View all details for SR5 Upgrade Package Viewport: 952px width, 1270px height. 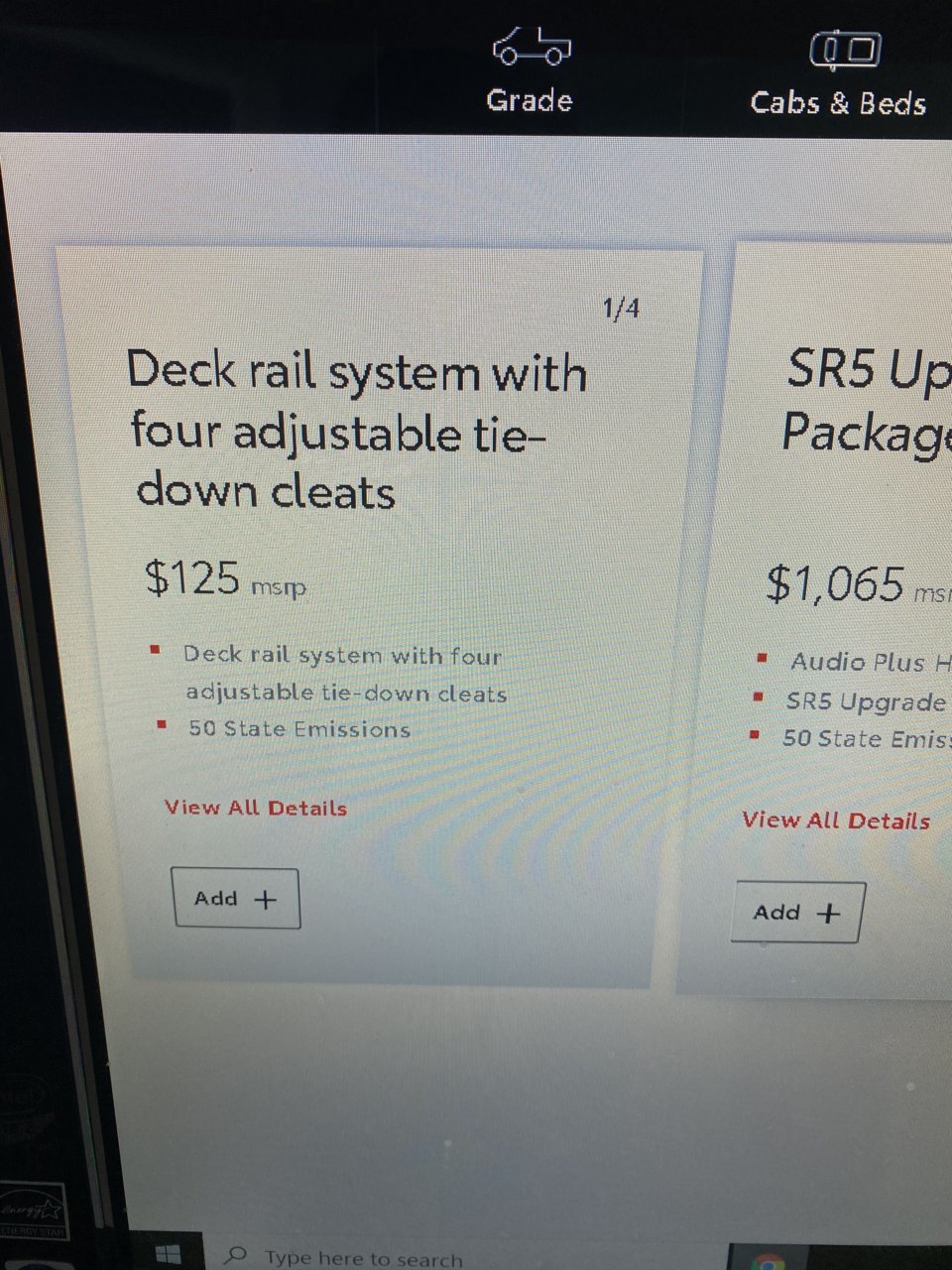pyautogui.click(x=836, y=821)
